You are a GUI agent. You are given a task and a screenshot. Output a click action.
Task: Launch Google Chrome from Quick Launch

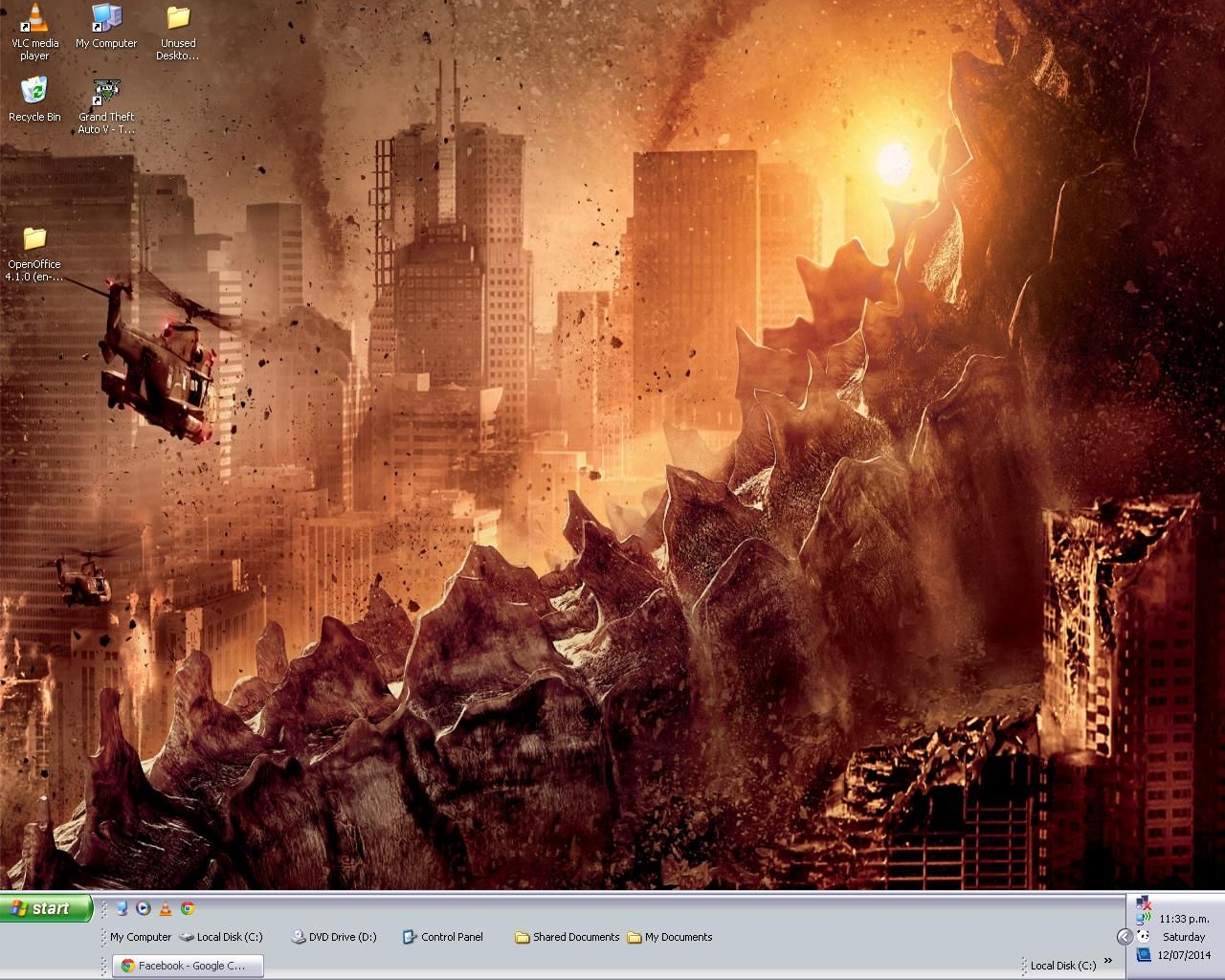click(188, 908)
